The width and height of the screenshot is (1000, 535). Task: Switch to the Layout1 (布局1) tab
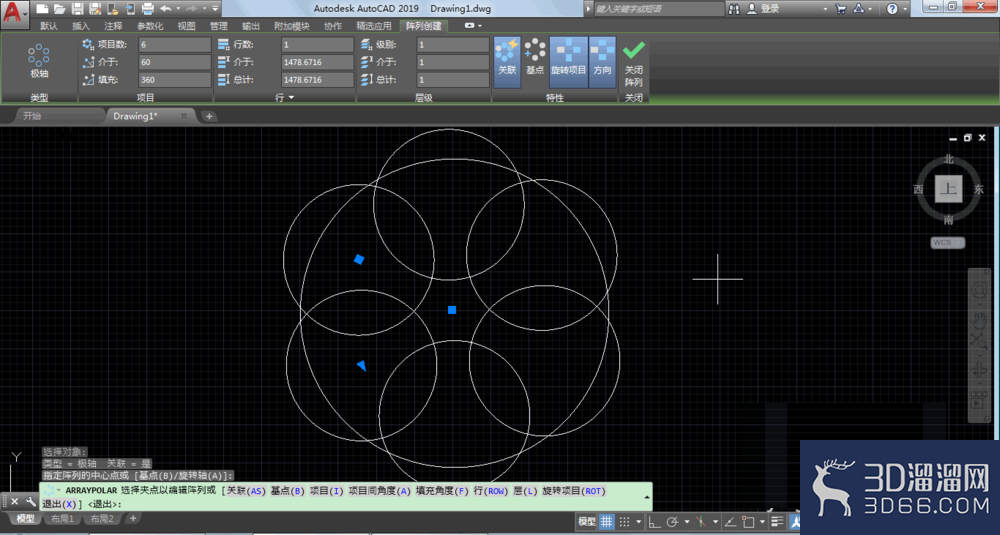pyautogui.click(x=62, y=518)
